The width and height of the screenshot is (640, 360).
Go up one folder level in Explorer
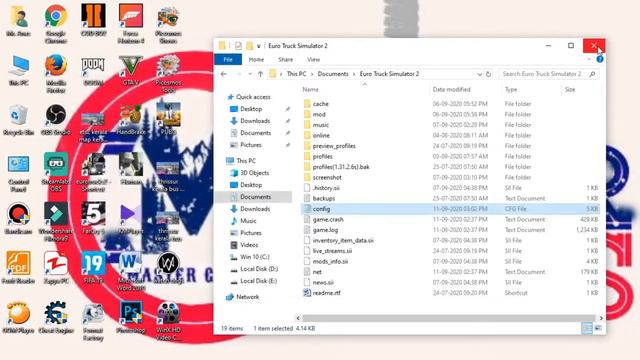(x=260, y=74)
